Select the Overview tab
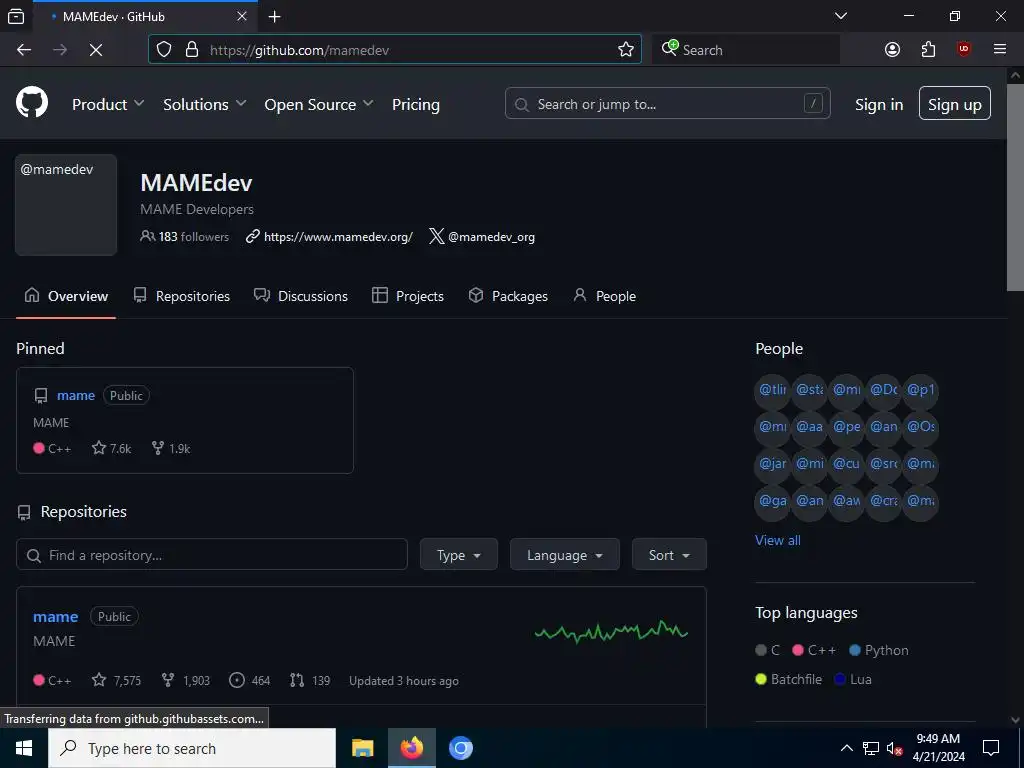The width and height of the screenshot is (1024, 768). pos(66,296)
